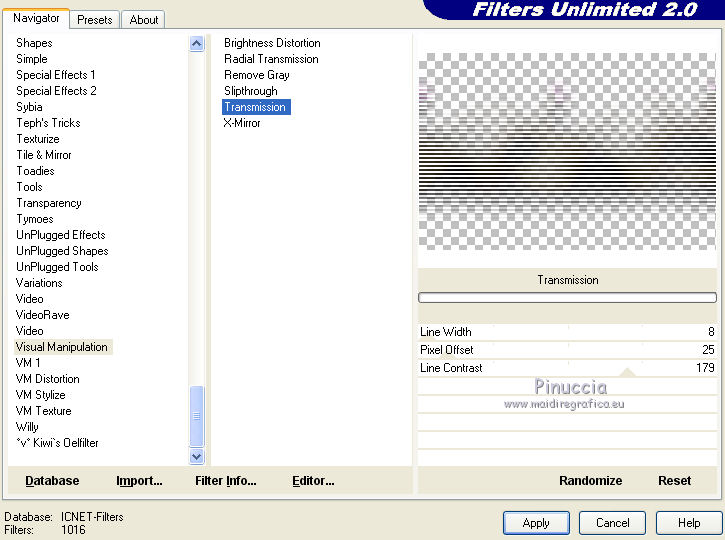
Task: Select the UnPlugged Tools category
Action: click(x=57, y=267)
